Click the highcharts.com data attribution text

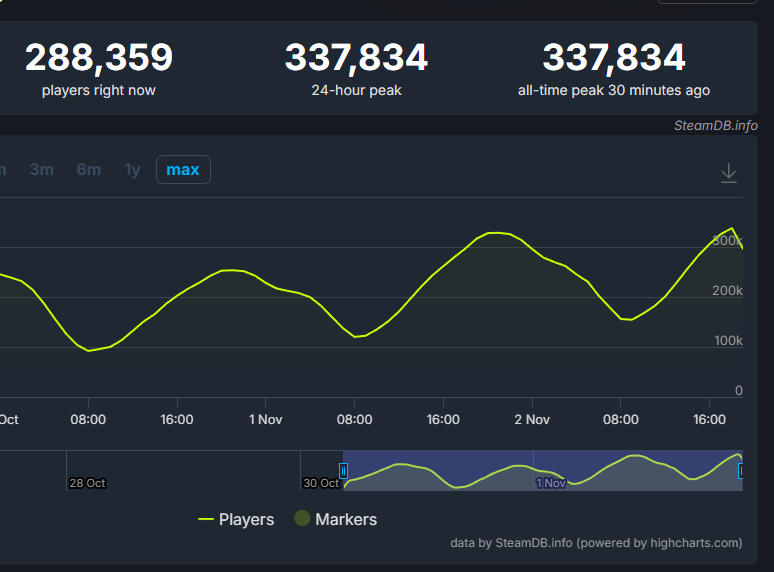tap(596, 543)
